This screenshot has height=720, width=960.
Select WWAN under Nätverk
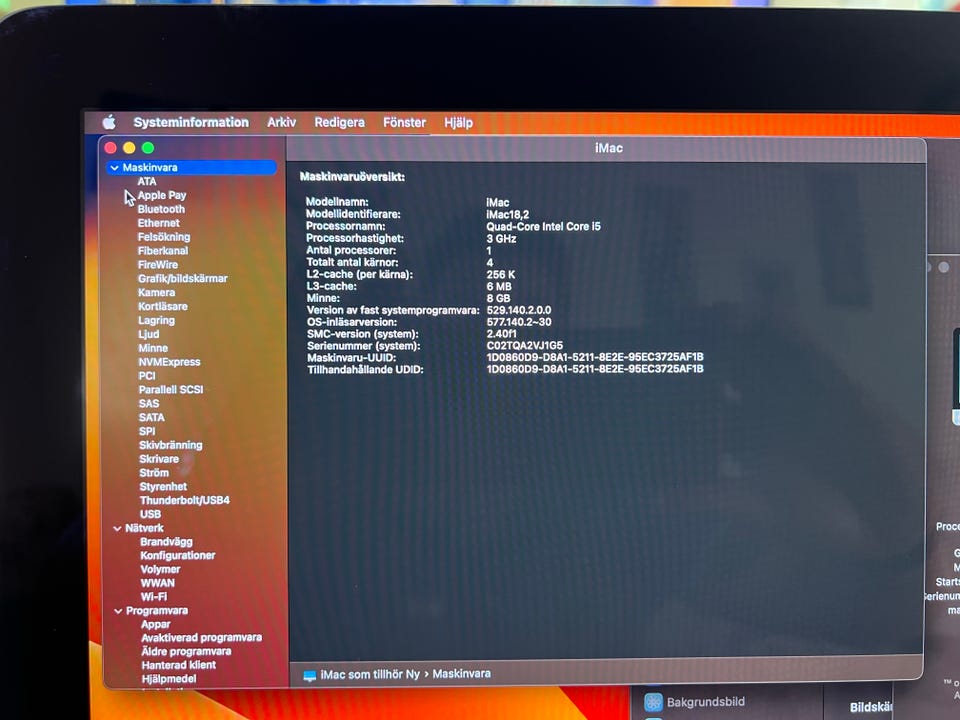click(x=157, y=583)
